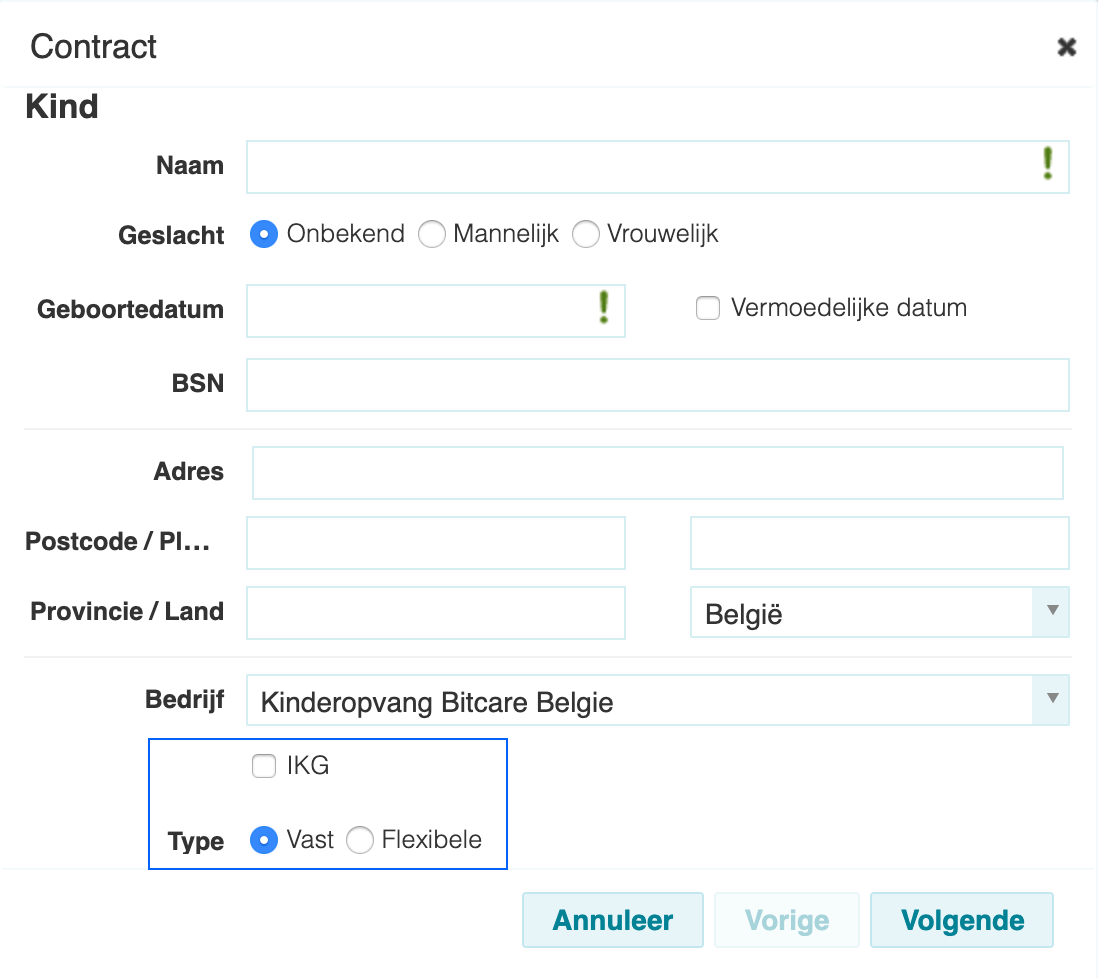
Task: Click into the BSN text field
Action: pos(658,385)
